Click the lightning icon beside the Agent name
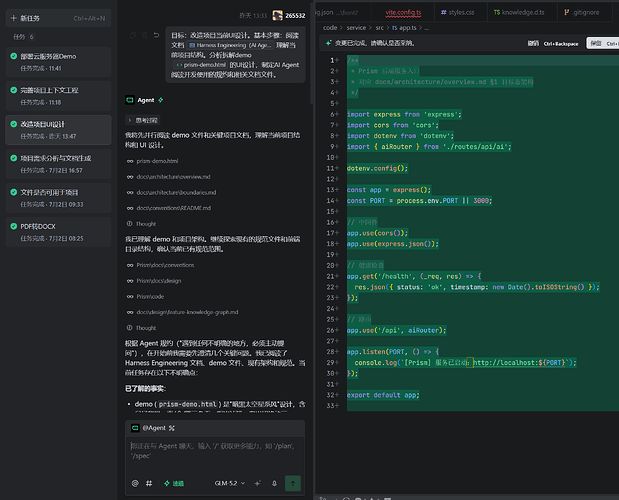This screenshot has height=500, width=619. pos(161,100)
